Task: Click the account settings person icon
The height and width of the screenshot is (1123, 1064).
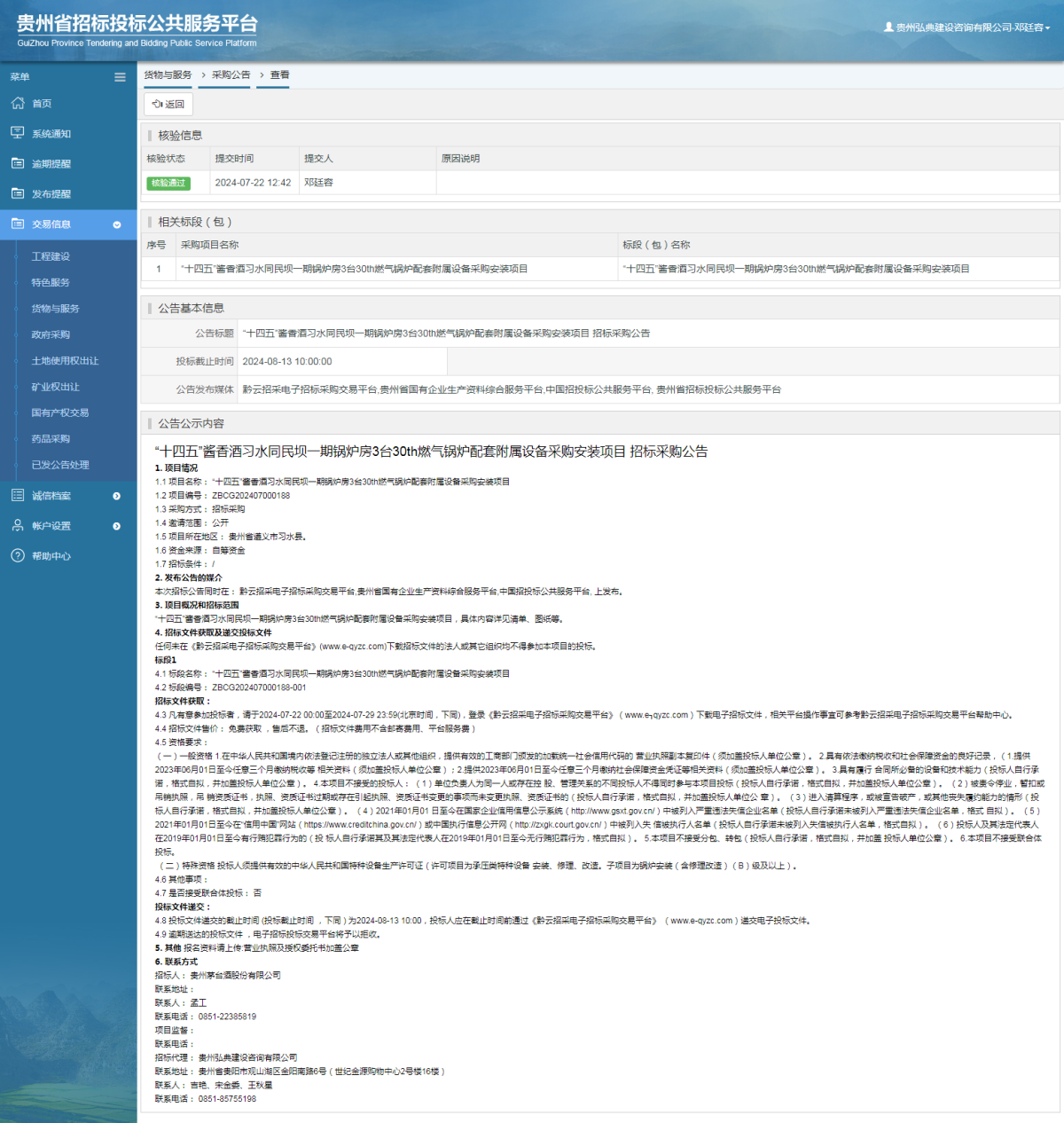Action: click(x=18, y=526)
